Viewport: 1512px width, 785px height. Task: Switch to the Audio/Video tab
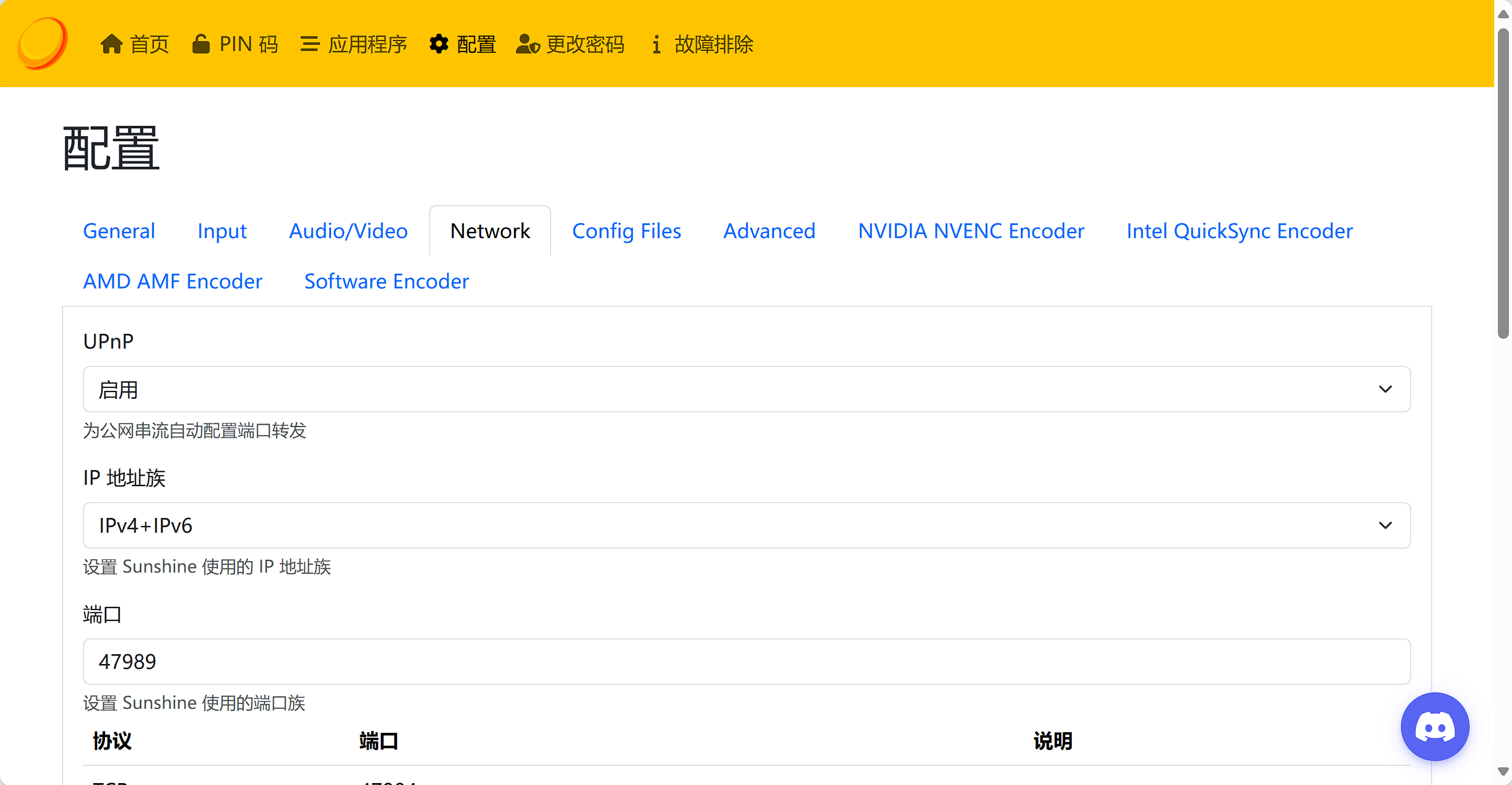pos(348,231)
